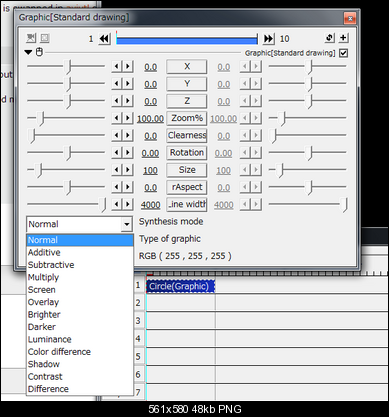
Task: Click the rotate/refresh icon near plus button
Action: coord(330,38)
